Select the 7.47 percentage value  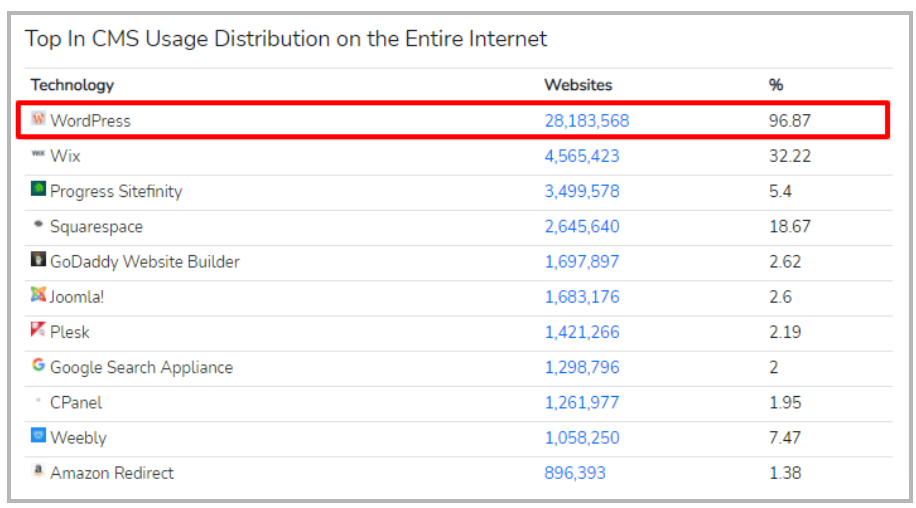[785, 438]
